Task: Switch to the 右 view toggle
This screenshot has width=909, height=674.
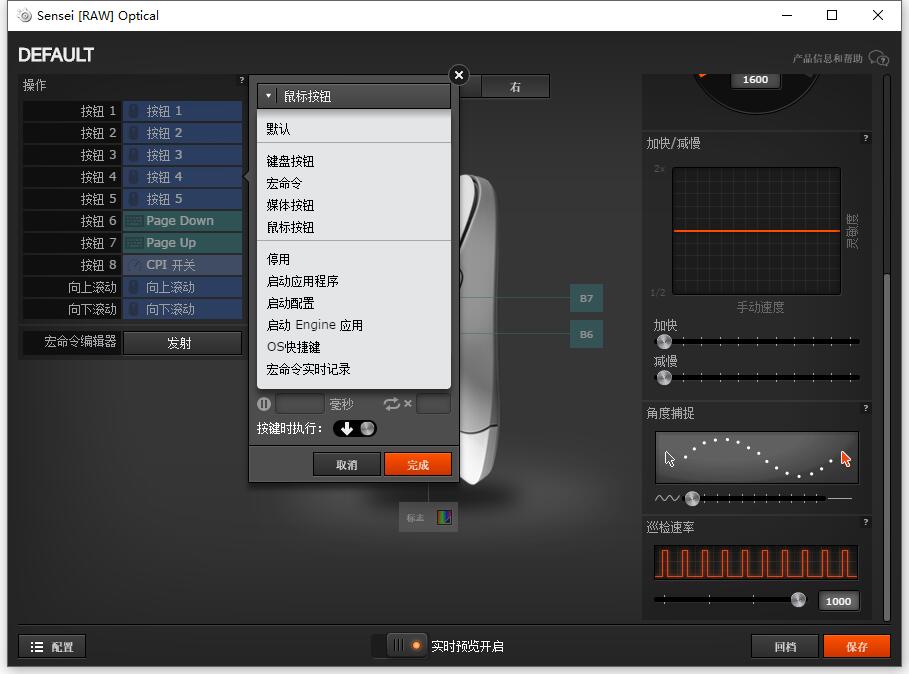Action: tap(515, 87)
